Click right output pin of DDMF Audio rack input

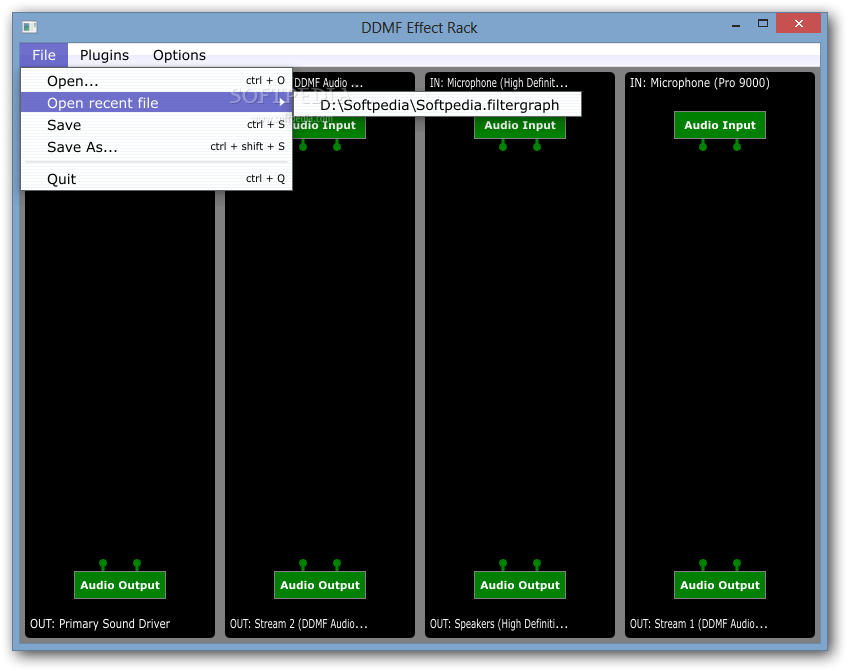[337, 145]
